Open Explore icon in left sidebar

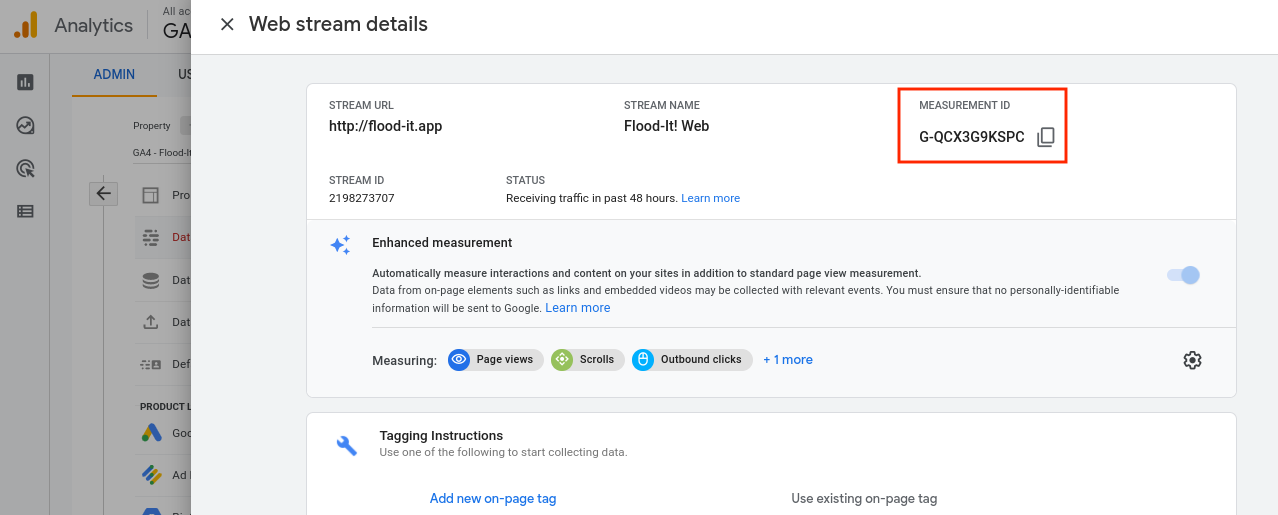pyautogui.click(x=25, y=125)
